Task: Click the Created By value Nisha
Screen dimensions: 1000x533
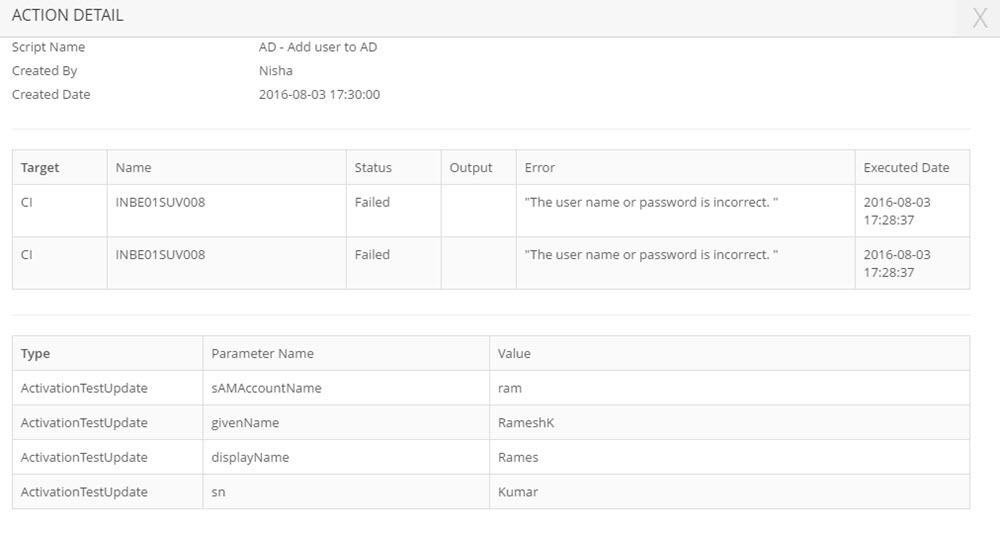Action: coord(275,71)
